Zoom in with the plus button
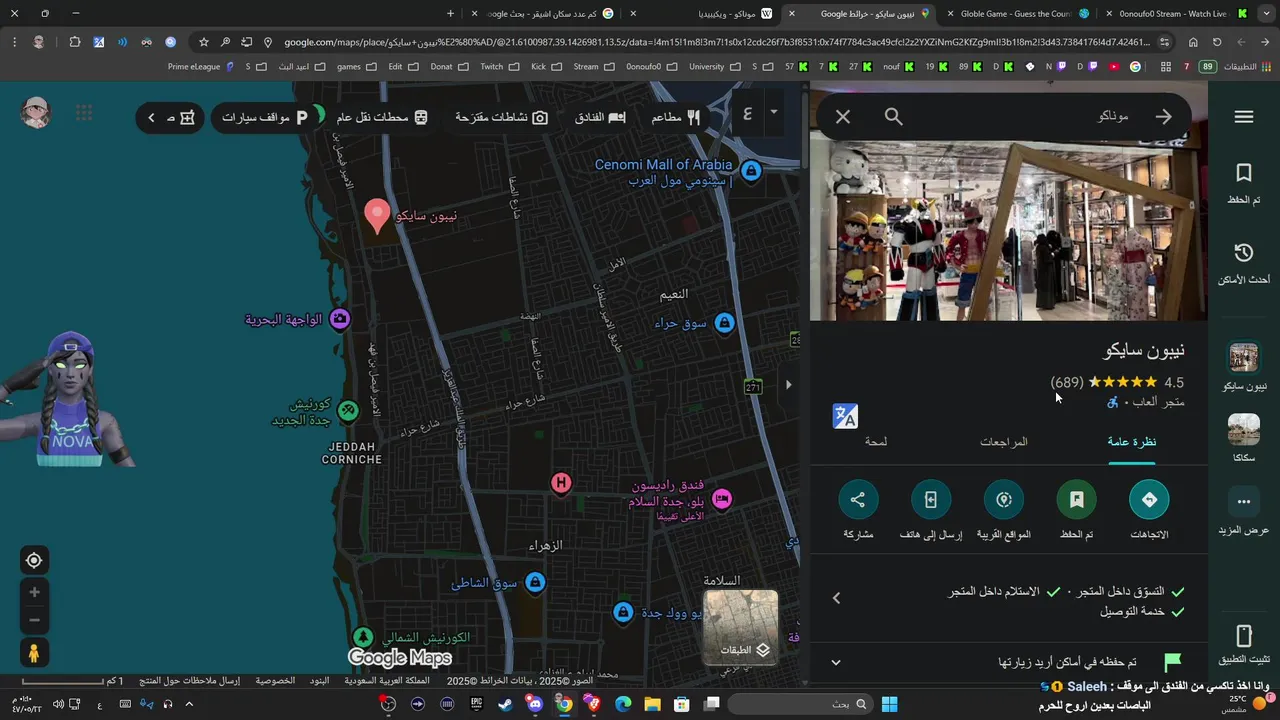 click(34, 593)
